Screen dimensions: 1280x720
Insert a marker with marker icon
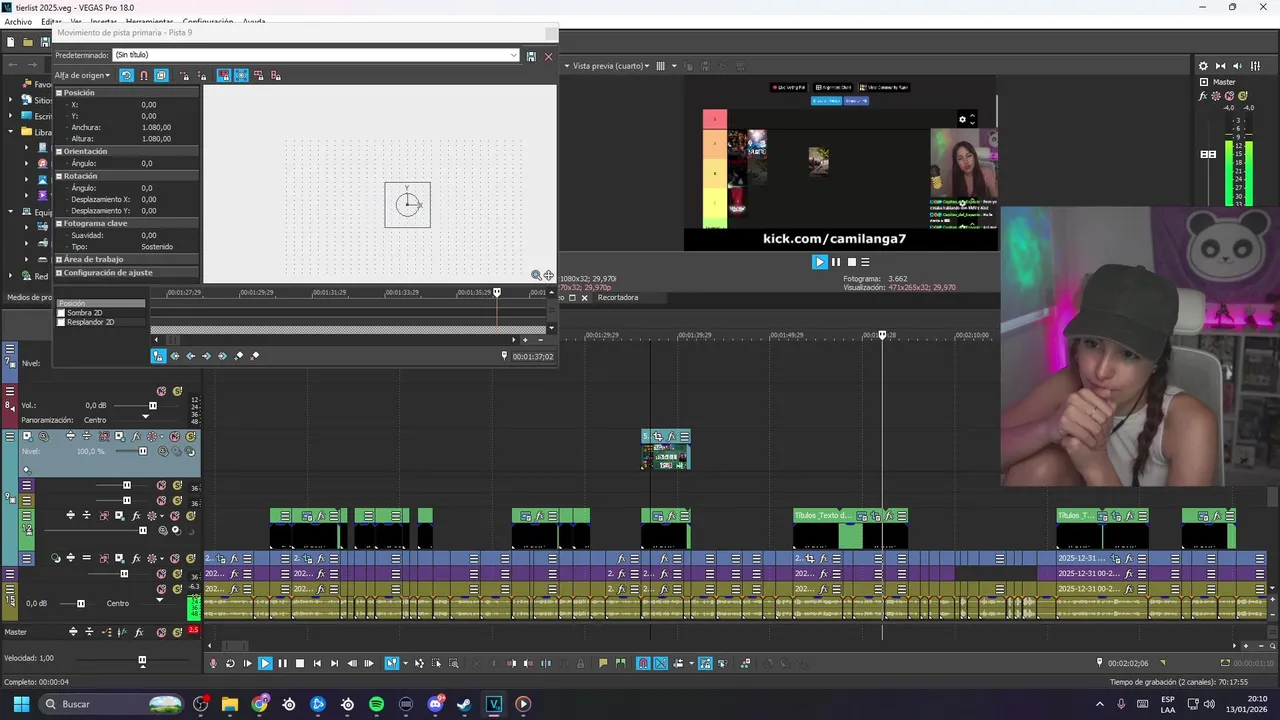pos(603,663)
